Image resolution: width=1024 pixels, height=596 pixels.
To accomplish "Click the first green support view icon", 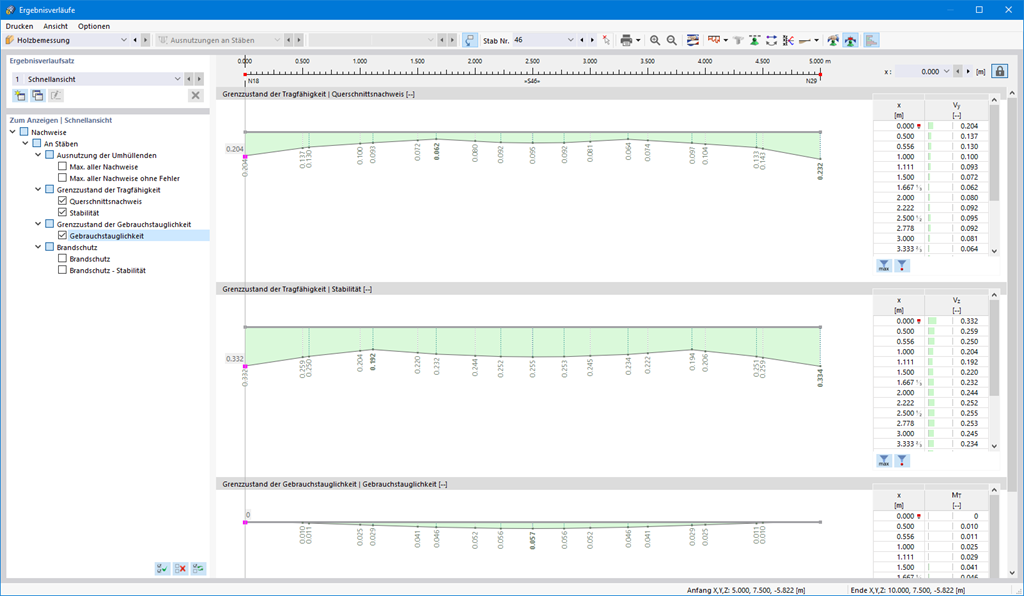I will 833,40.
